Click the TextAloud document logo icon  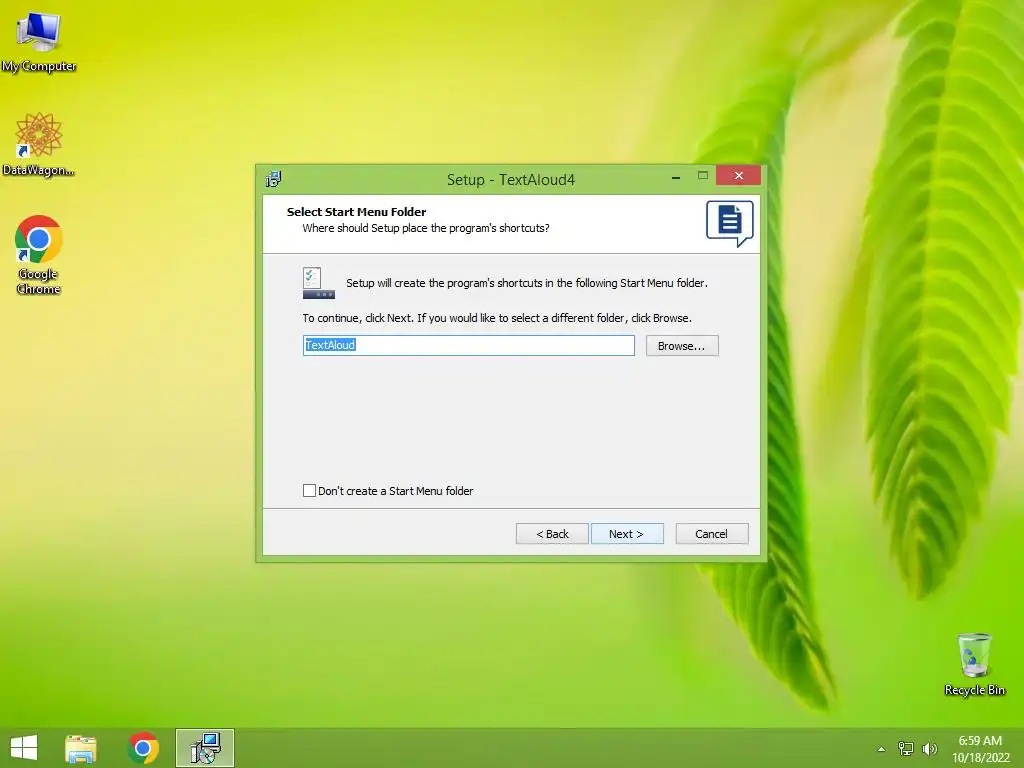[x=729, y=223]
